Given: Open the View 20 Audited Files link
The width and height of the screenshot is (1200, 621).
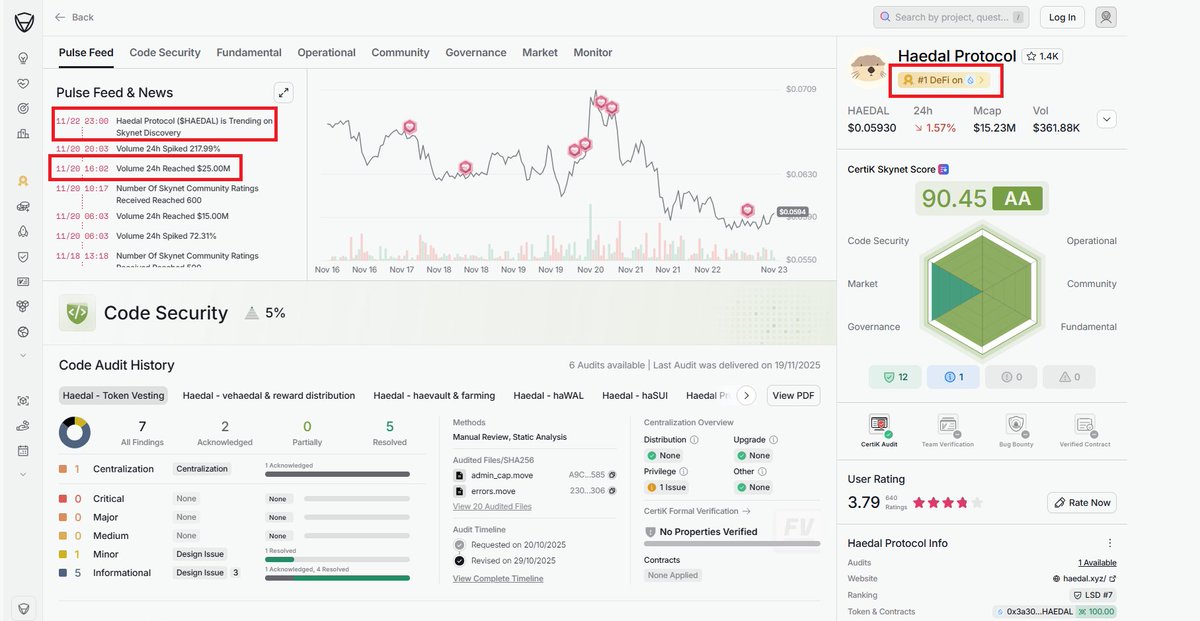Looking at the screenshot, I should [492, 507].
